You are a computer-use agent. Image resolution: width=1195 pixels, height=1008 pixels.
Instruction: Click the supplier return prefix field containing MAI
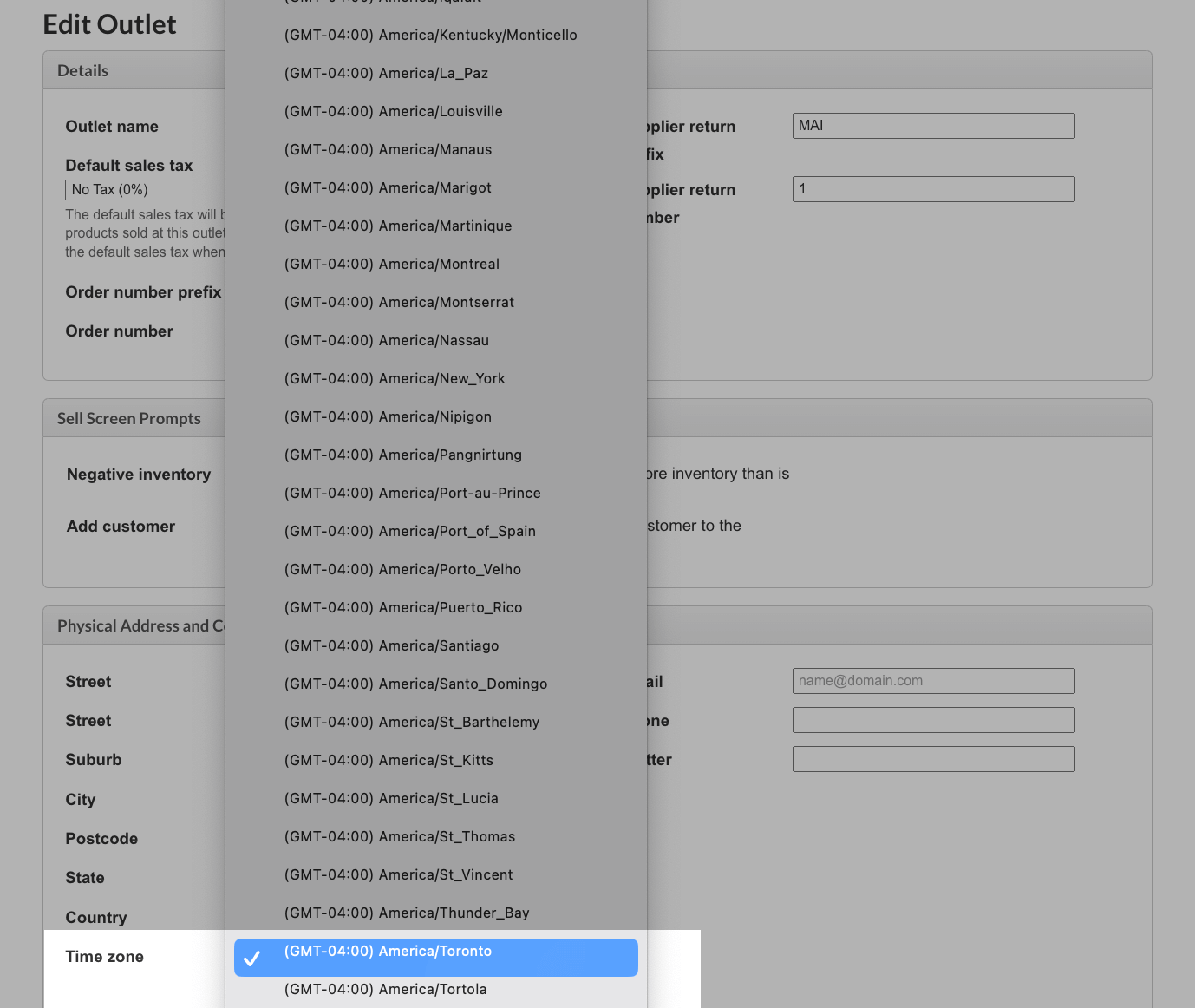[x=933, y=126]
